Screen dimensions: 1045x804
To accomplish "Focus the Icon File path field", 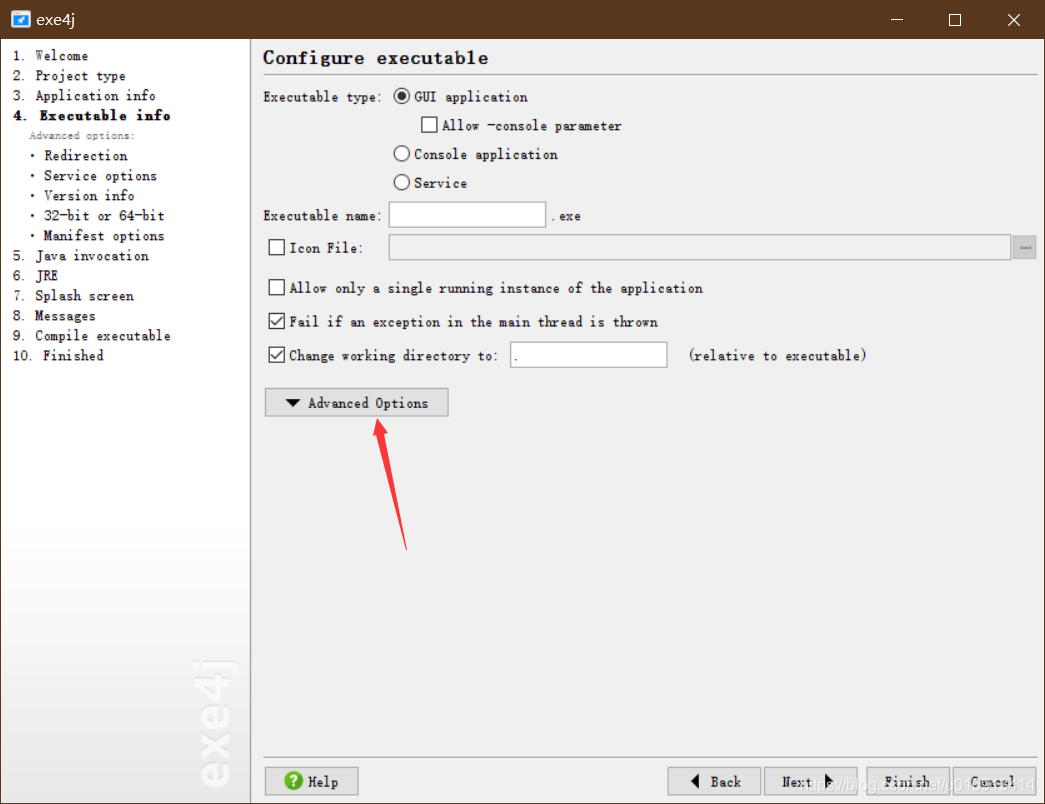I will coord(700,247).
